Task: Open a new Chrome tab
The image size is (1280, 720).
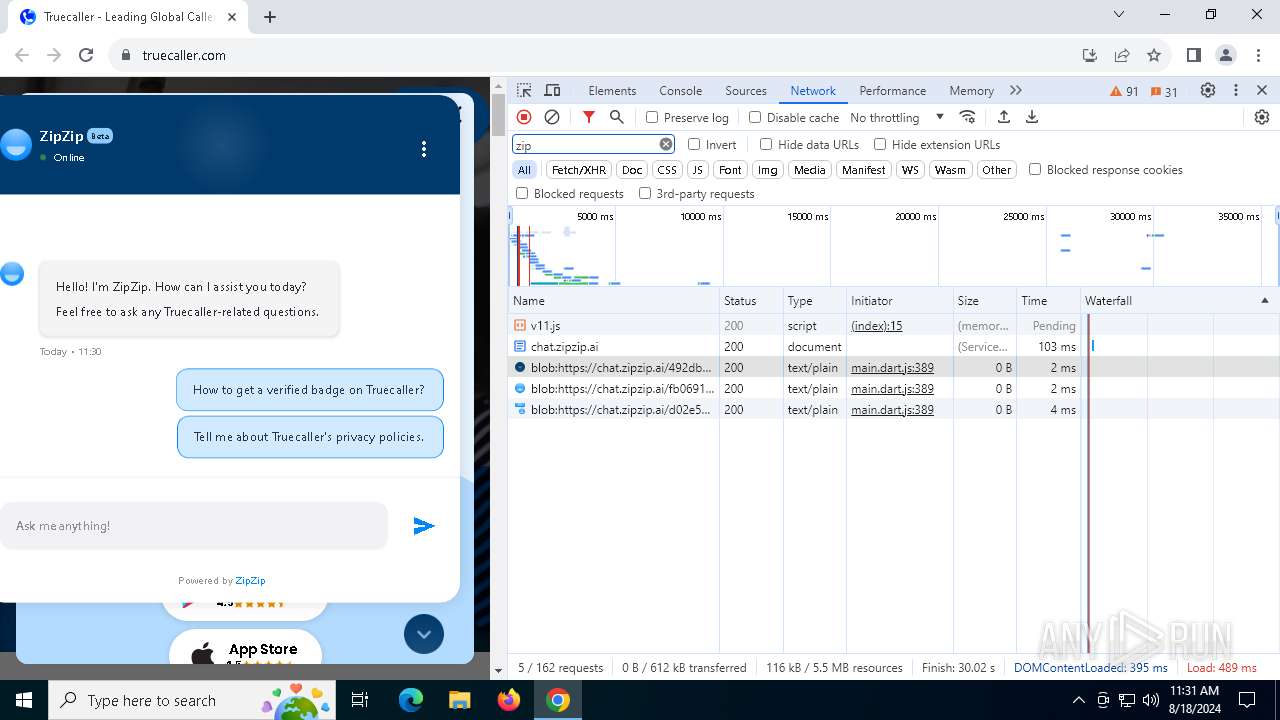Action: tap(270, 16)
